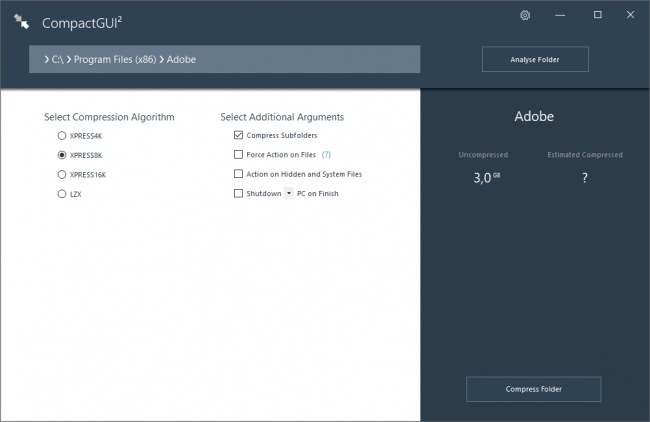Click Program Files (x86) path segment
650x422 pixels.
click(x=115, y=59)
